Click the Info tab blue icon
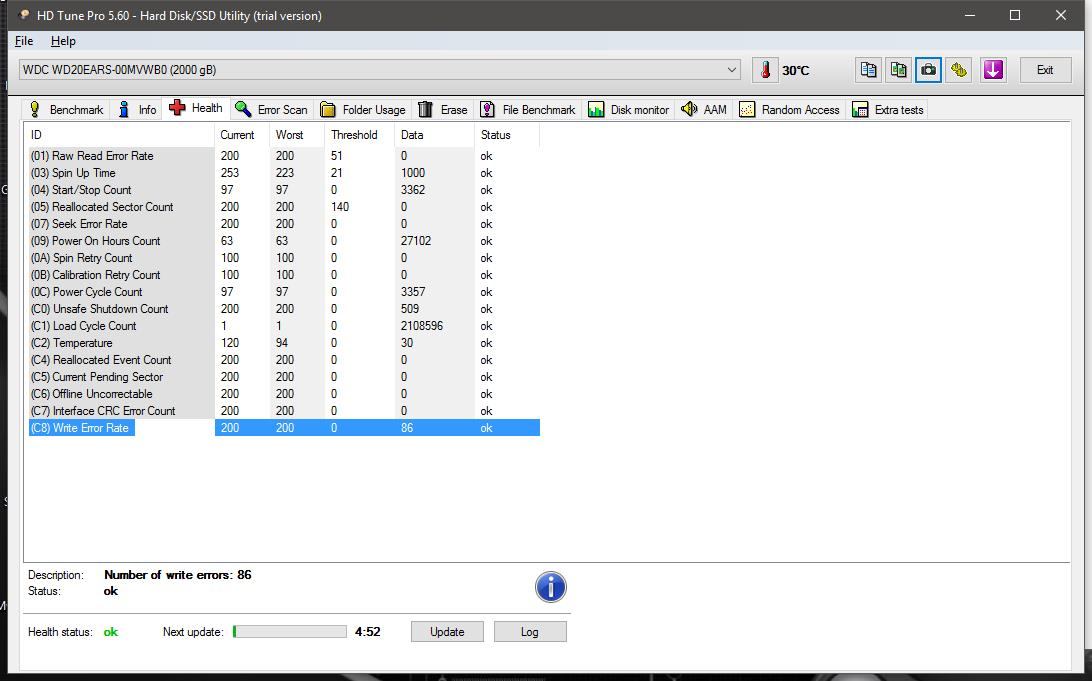The image size is (1092, 681). pyautogui.click(x=124, y=109)
